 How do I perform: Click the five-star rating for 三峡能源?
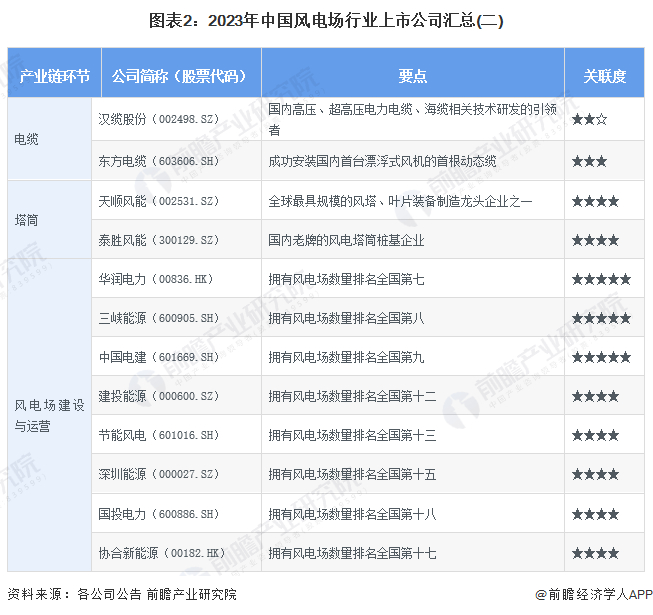[x=601, y=319]
